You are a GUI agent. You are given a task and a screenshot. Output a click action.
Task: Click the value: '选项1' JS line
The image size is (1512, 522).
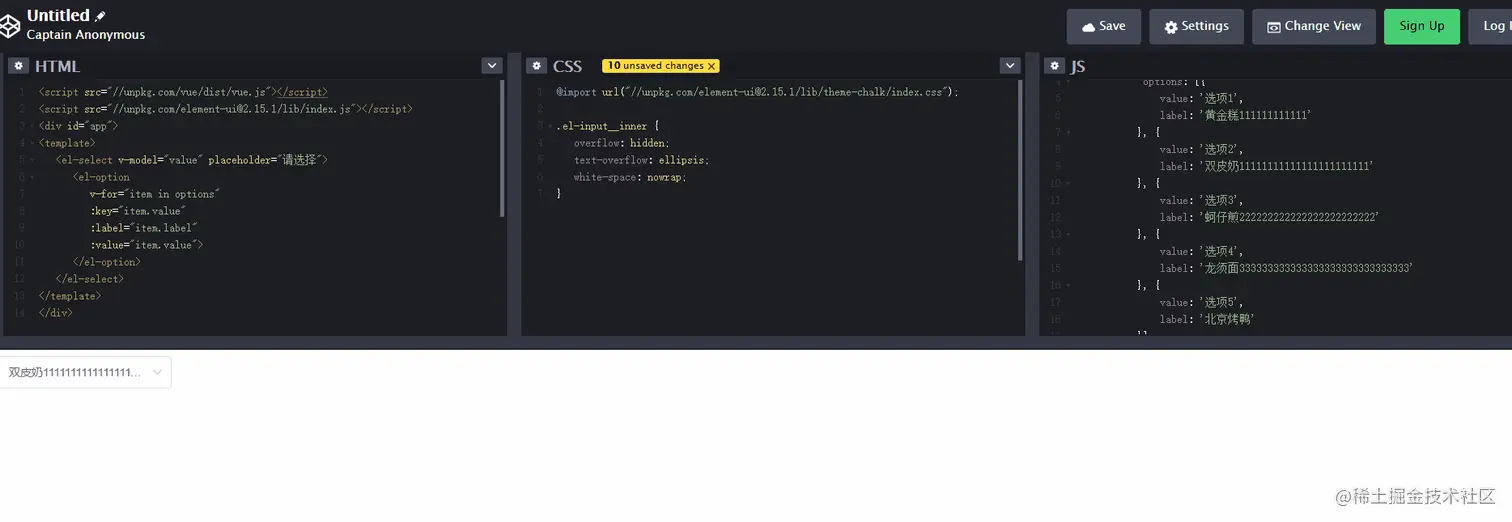click(1202, 98)
